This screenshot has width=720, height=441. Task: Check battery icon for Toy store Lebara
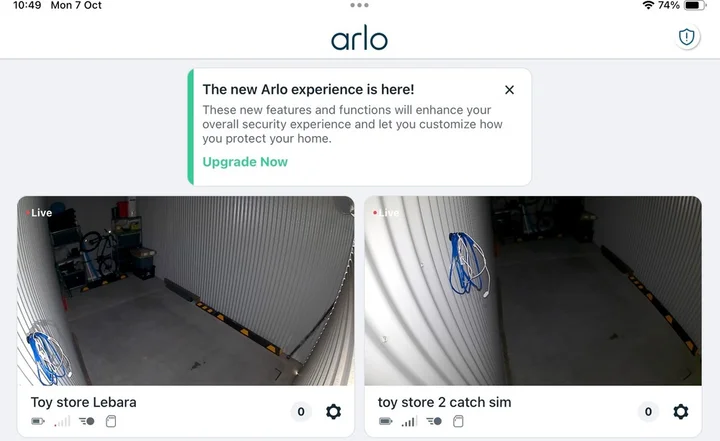[x=38, y=421]
